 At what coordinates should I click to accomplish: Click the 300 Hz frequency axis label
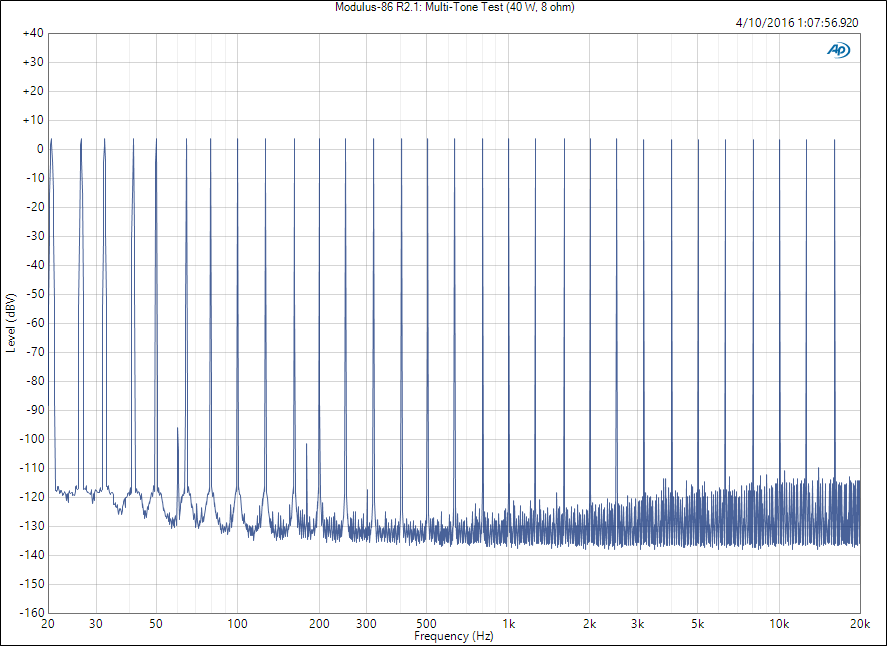click(367, 624)
